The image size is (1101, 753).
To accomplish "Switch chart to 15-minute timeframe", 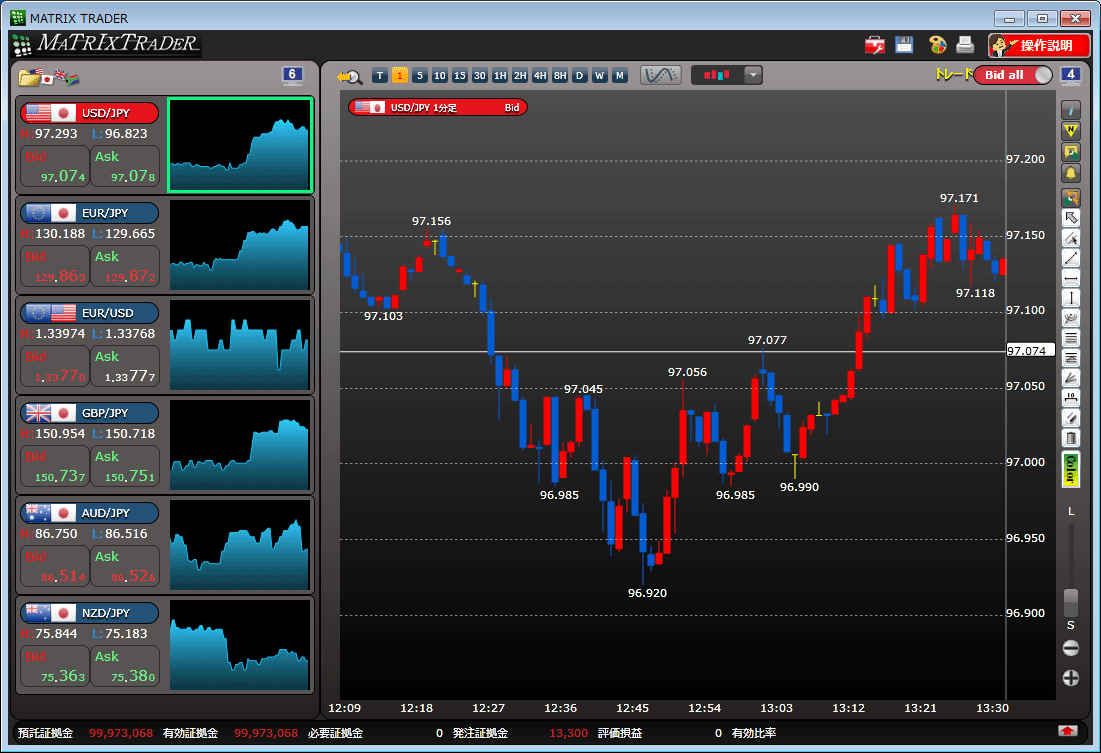I will tap(460, 75).
